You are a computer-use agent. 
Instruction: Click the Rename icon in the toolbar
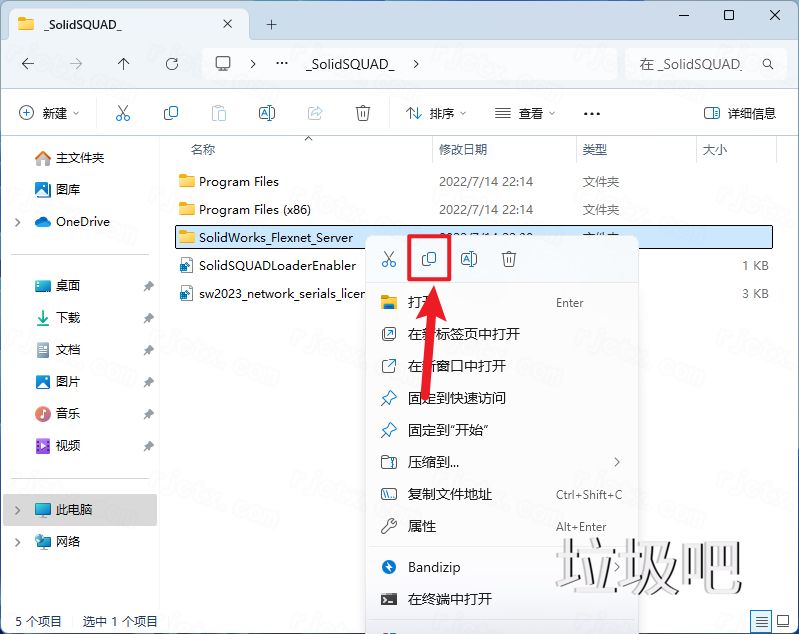[x=267, y=113]
